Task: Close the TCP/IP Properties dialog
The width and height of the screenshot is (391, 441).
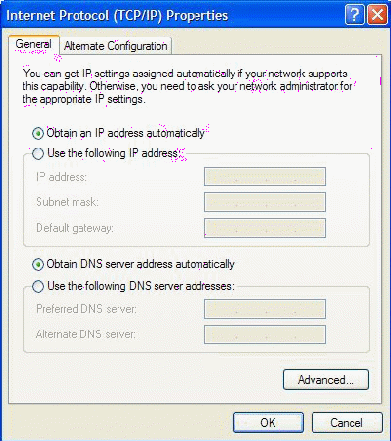Action: [x=377, y=15]
